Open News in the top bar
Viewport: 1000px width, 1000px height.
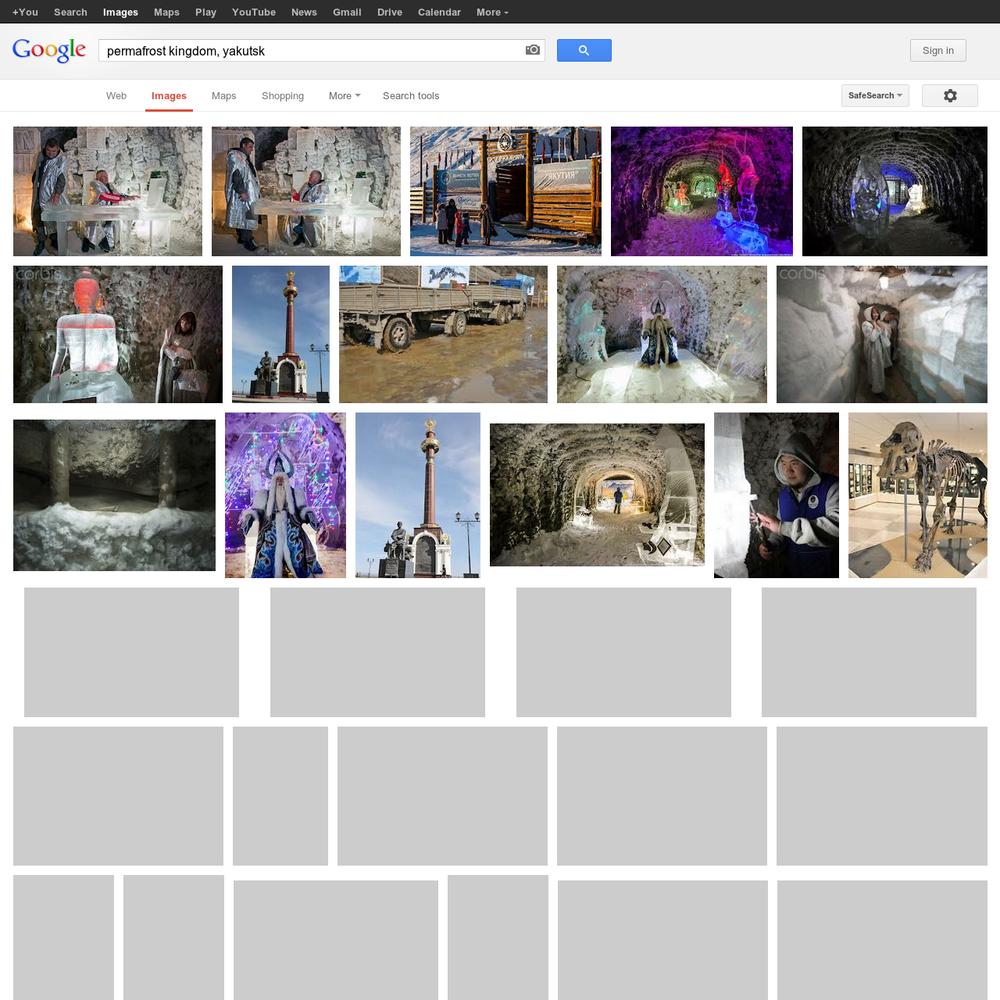point(304,12)
